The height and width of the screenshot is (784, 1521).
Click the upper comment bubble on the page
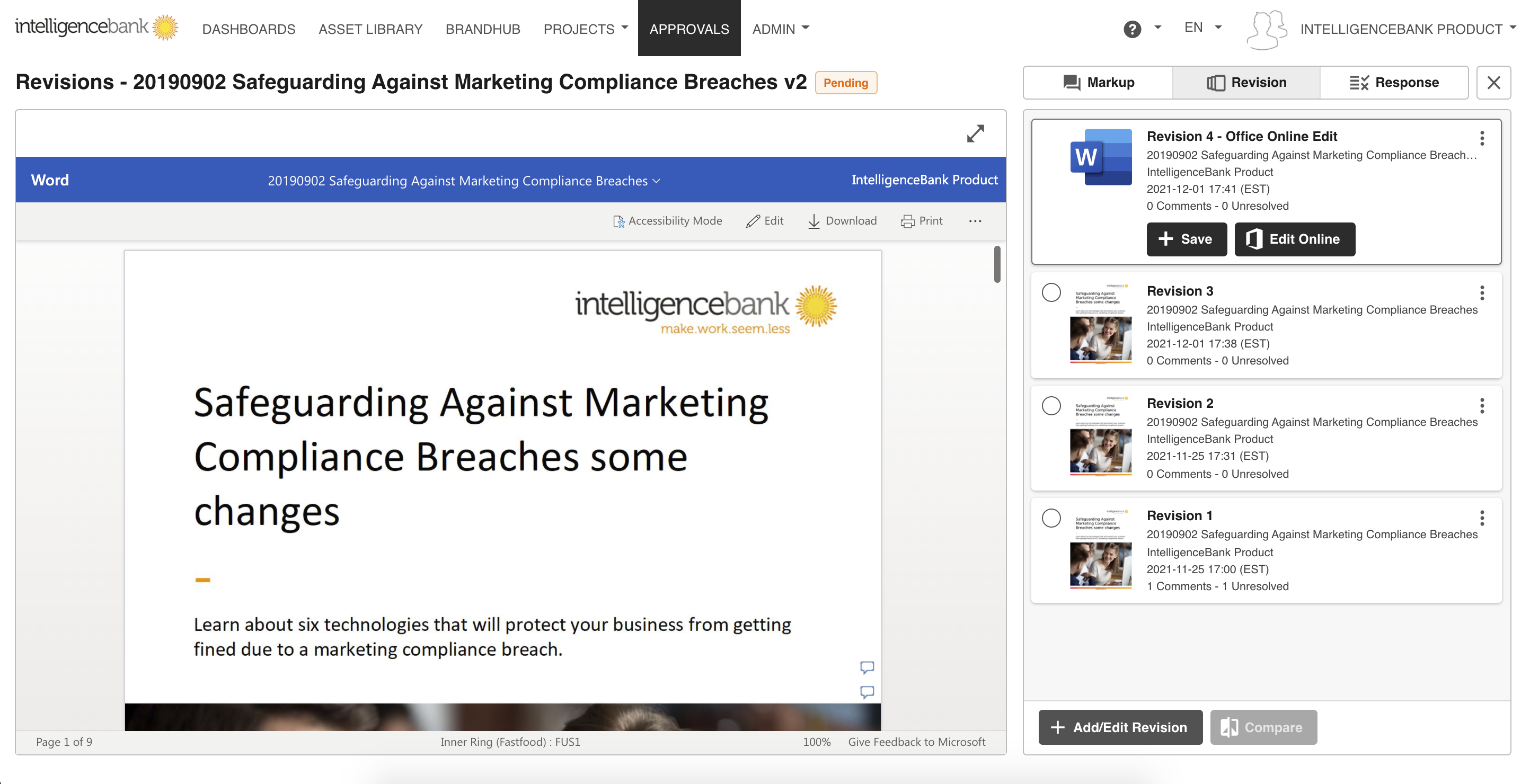pyautogui.click(x=866, y=667)
